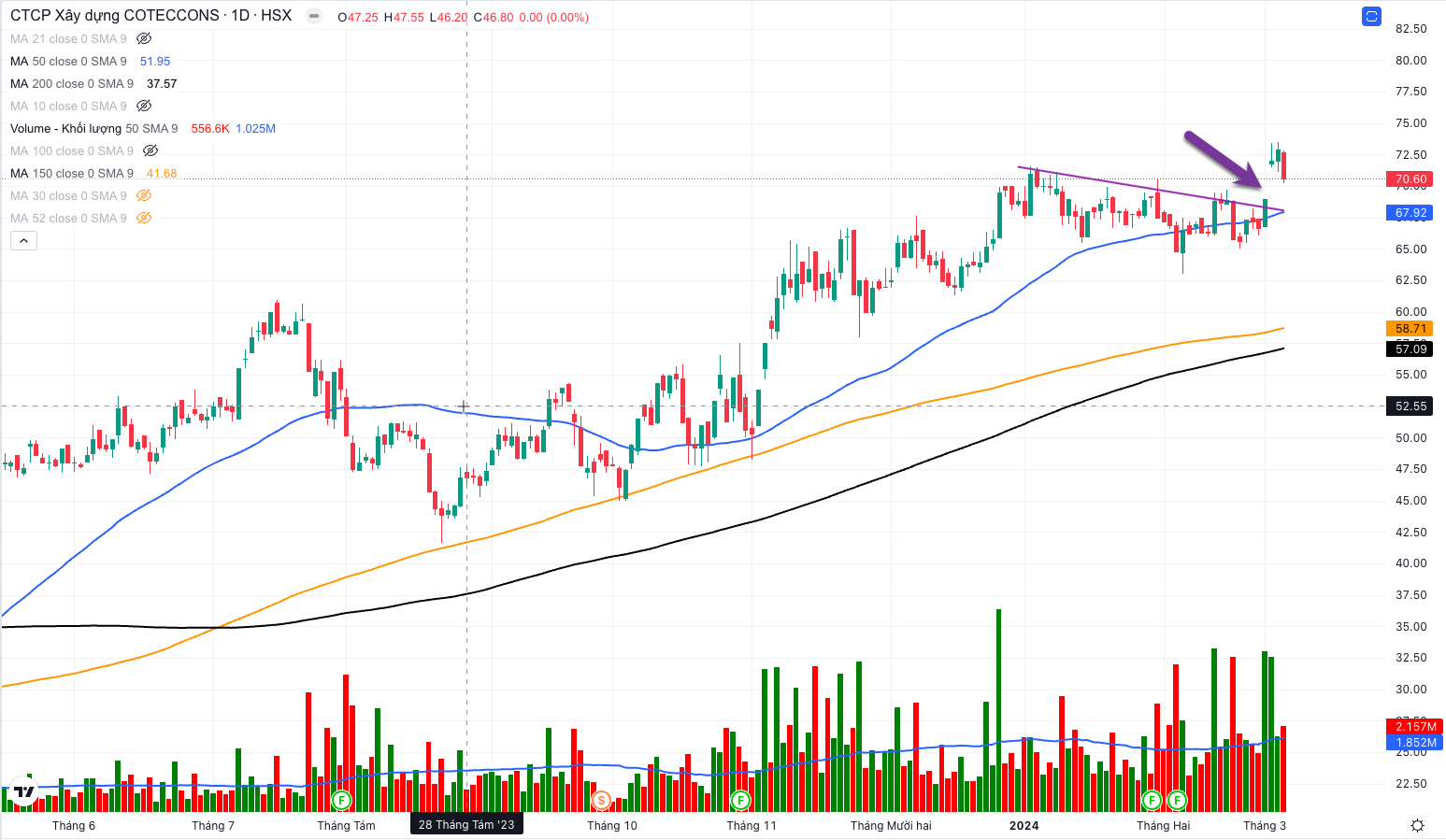1446x840 pixels.
Task: Click the blue fullscreen snapshot button
Action: (x=1371, y=16)
